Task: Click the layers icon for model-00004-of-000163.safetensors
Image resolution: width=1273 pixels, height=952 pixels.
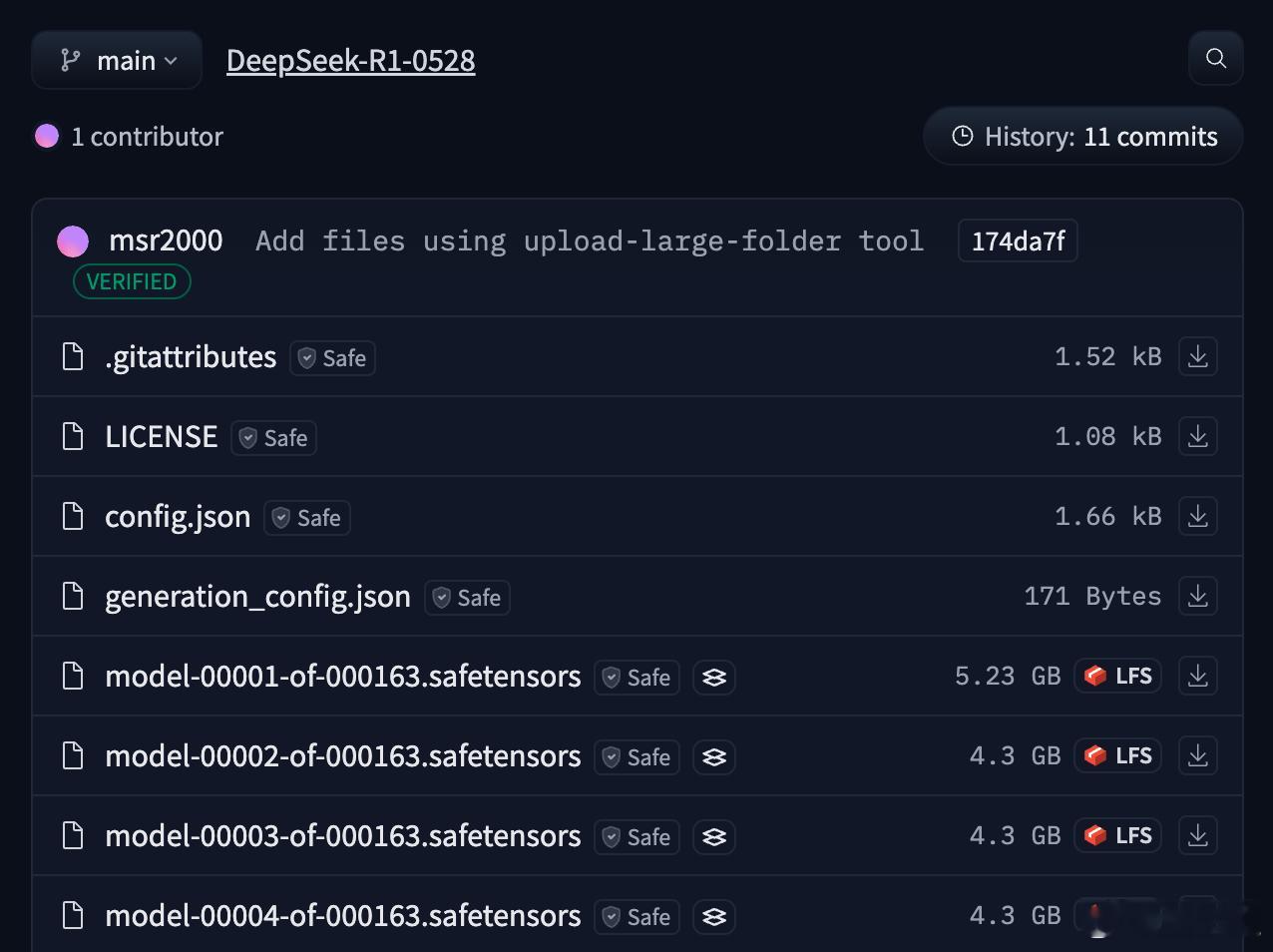Action: (x=714, y=917)
